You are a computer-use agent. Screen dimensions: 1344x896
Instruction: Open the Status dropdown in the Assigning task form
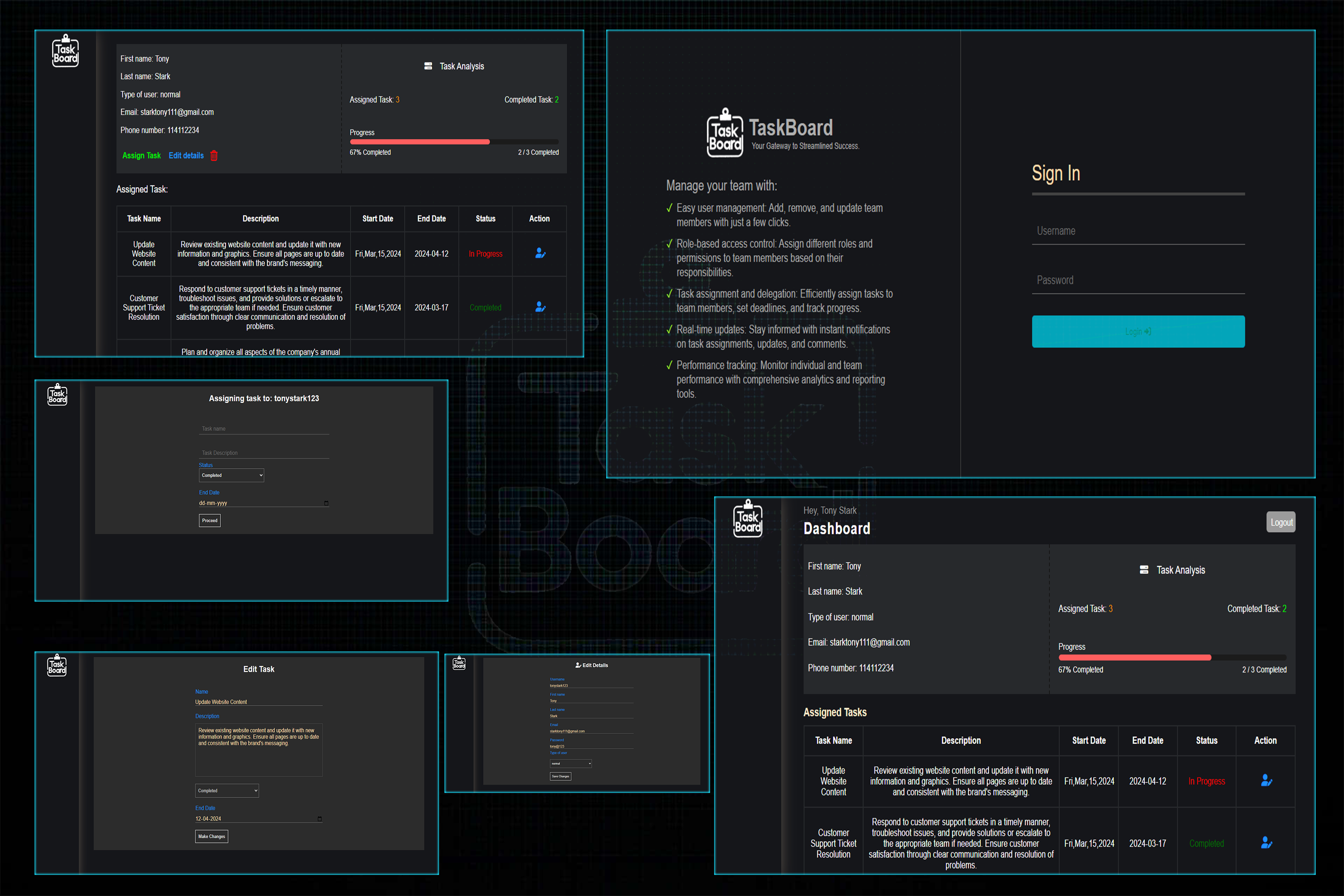click(x=232, y=475)
